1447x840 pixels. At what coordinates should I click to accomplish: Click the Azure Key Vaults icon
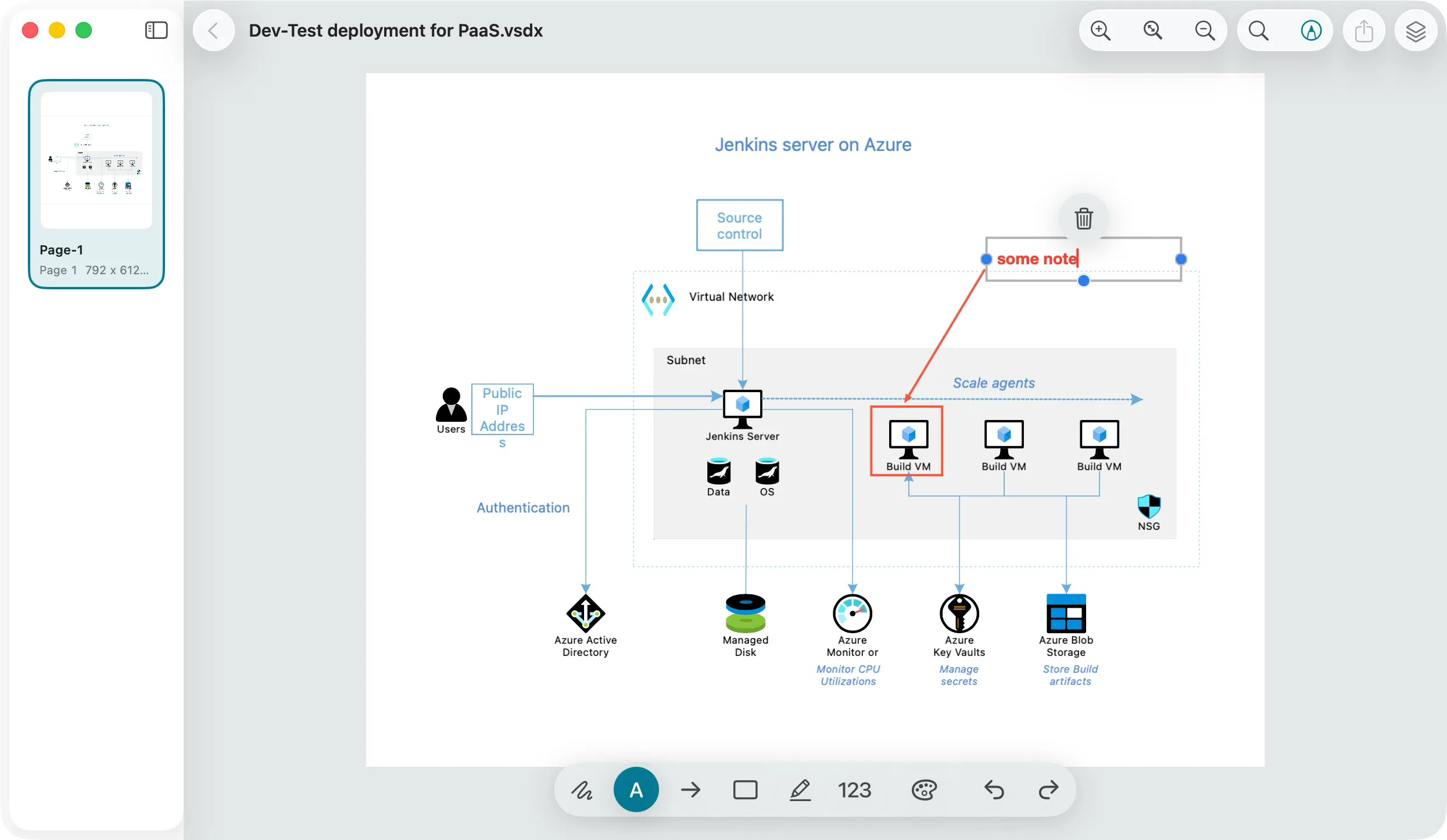pyautogui.click(x=959, y=613)
